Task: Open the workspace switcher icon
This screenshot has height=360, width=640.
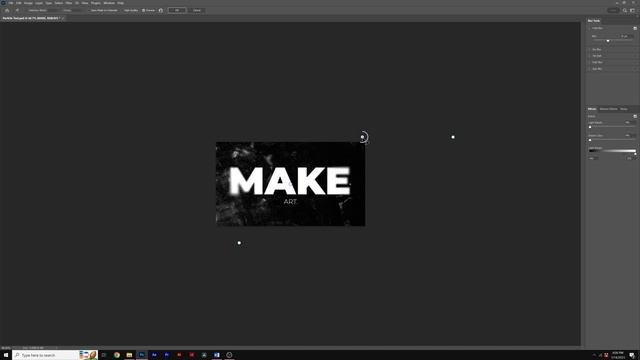Action: [x=633, y=10]
